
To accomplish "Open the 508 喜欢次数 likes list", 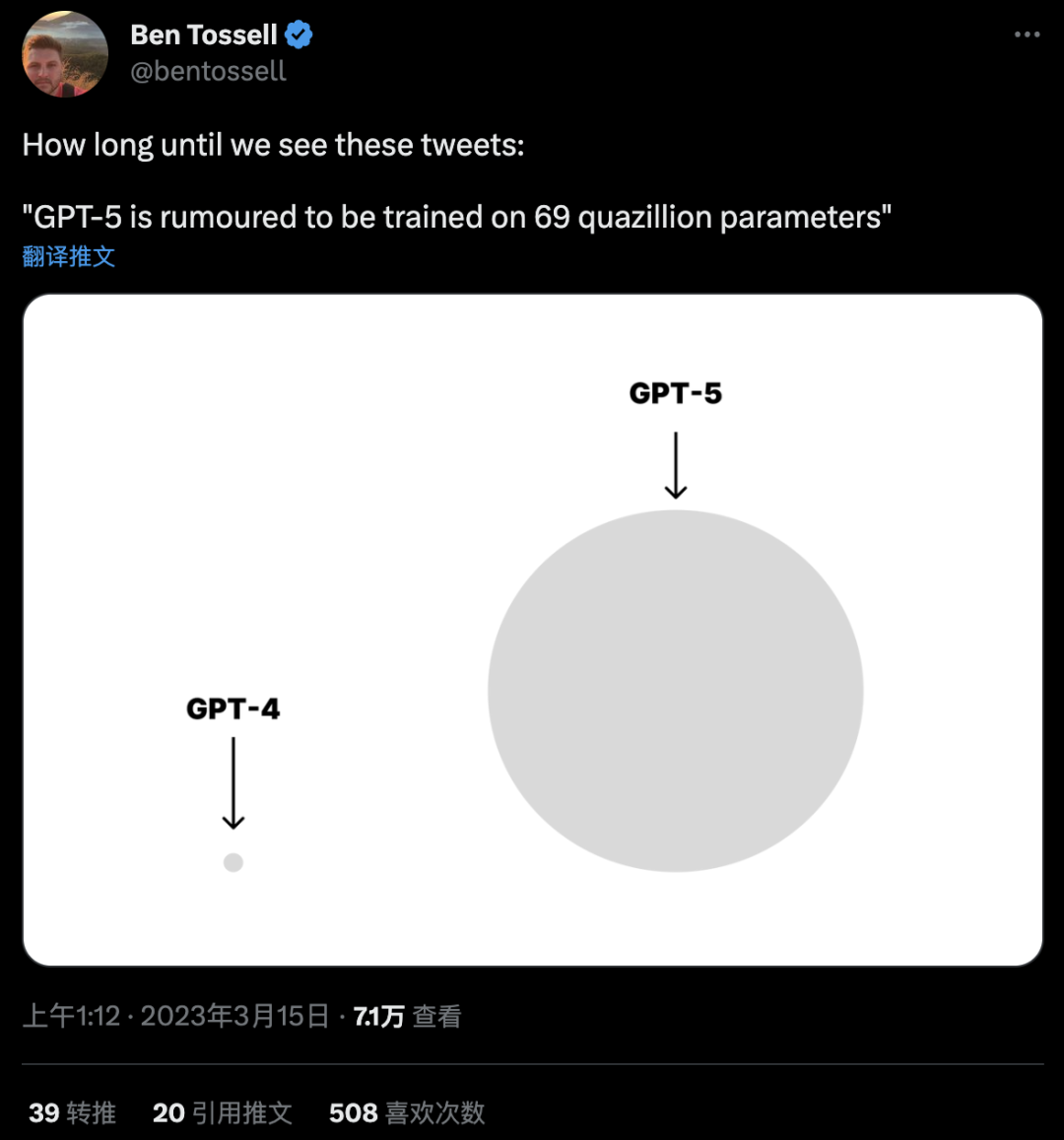I will pos(407,1112).
